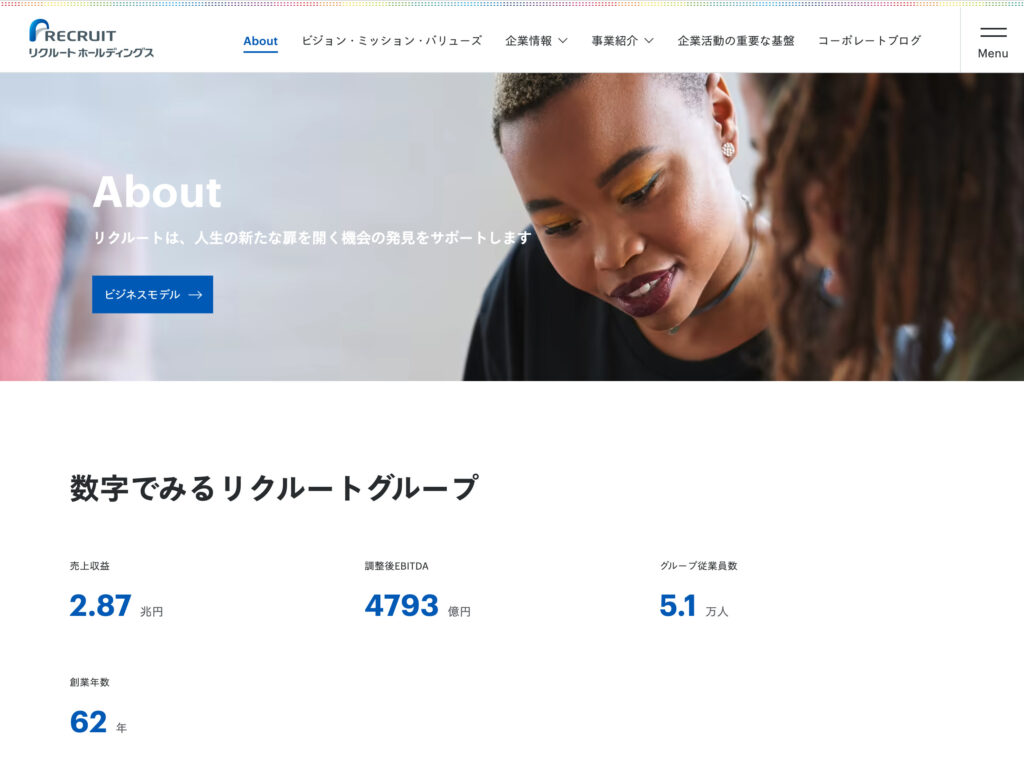The width and height of the screenshot is (1024, 763).
Task: Click the 事業紹介 menu label
Action: (x=615, y=41)
